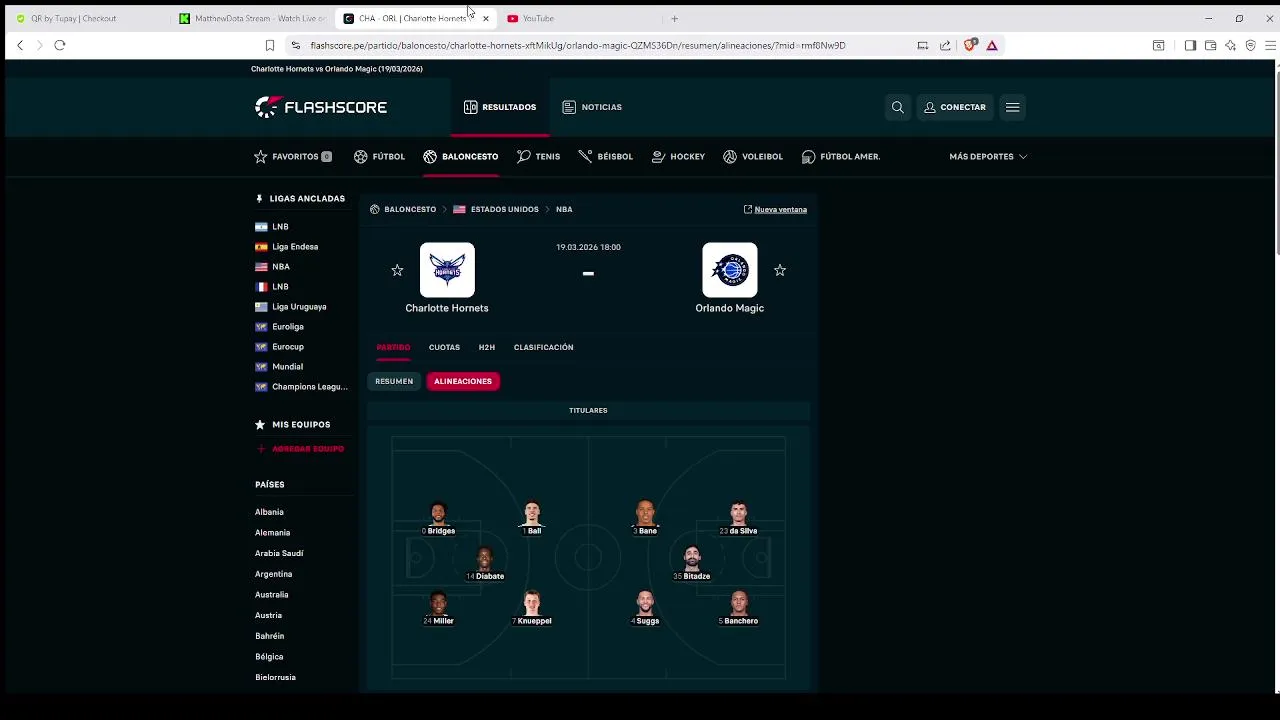This screenshot has height=720, width=1280.
Task: Click Charlotte Hornets team logo
Action: (x=447, y=270)
